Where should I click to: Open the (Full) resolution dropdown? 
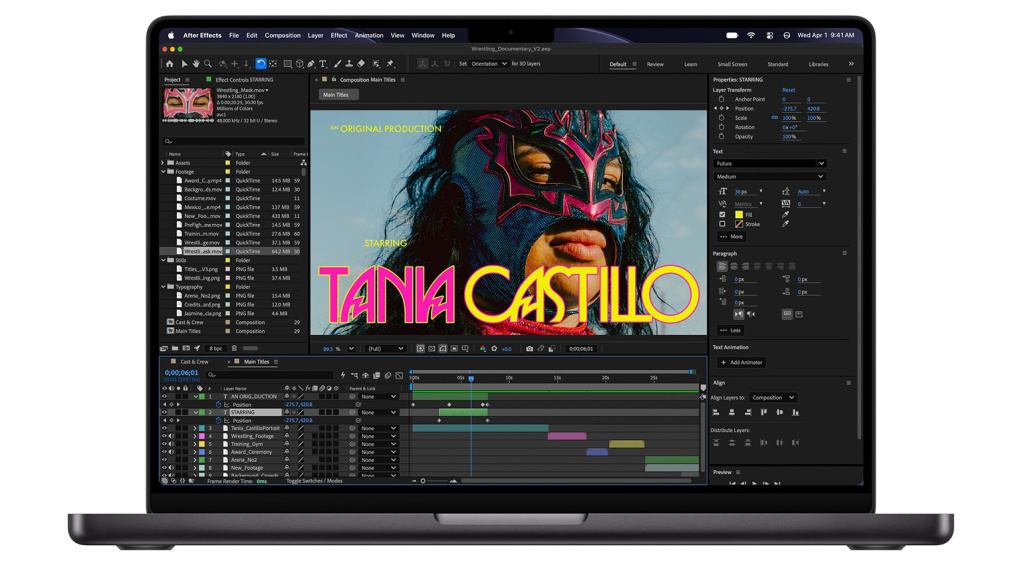[386, 349]
